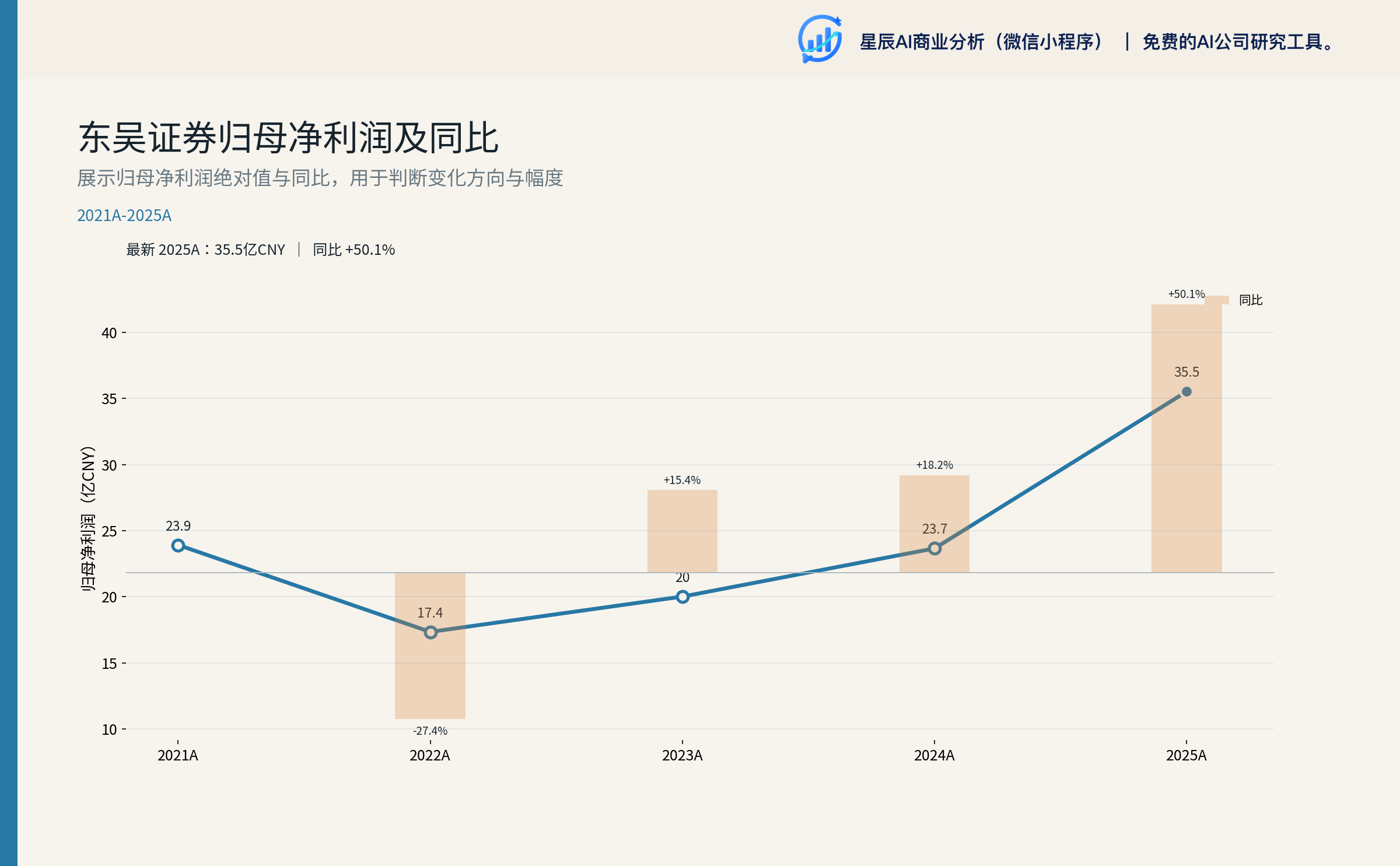This screenshot has width=1400, height=866.
Task: Click the y-axis tick value 35
Action: click(x=109, y=399)
